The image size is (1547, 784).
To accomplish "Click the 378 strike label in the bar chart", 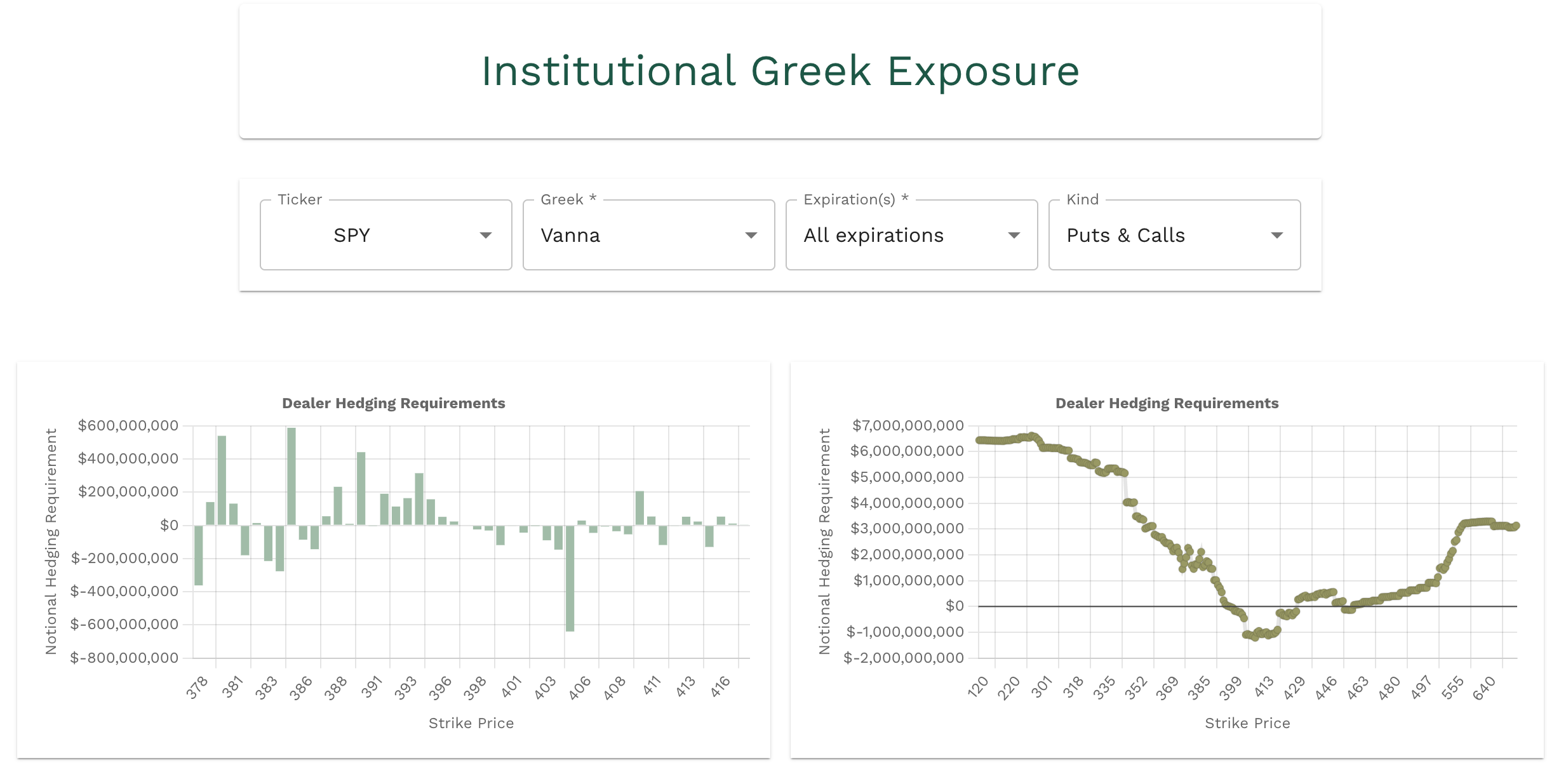I will (198, 688).
